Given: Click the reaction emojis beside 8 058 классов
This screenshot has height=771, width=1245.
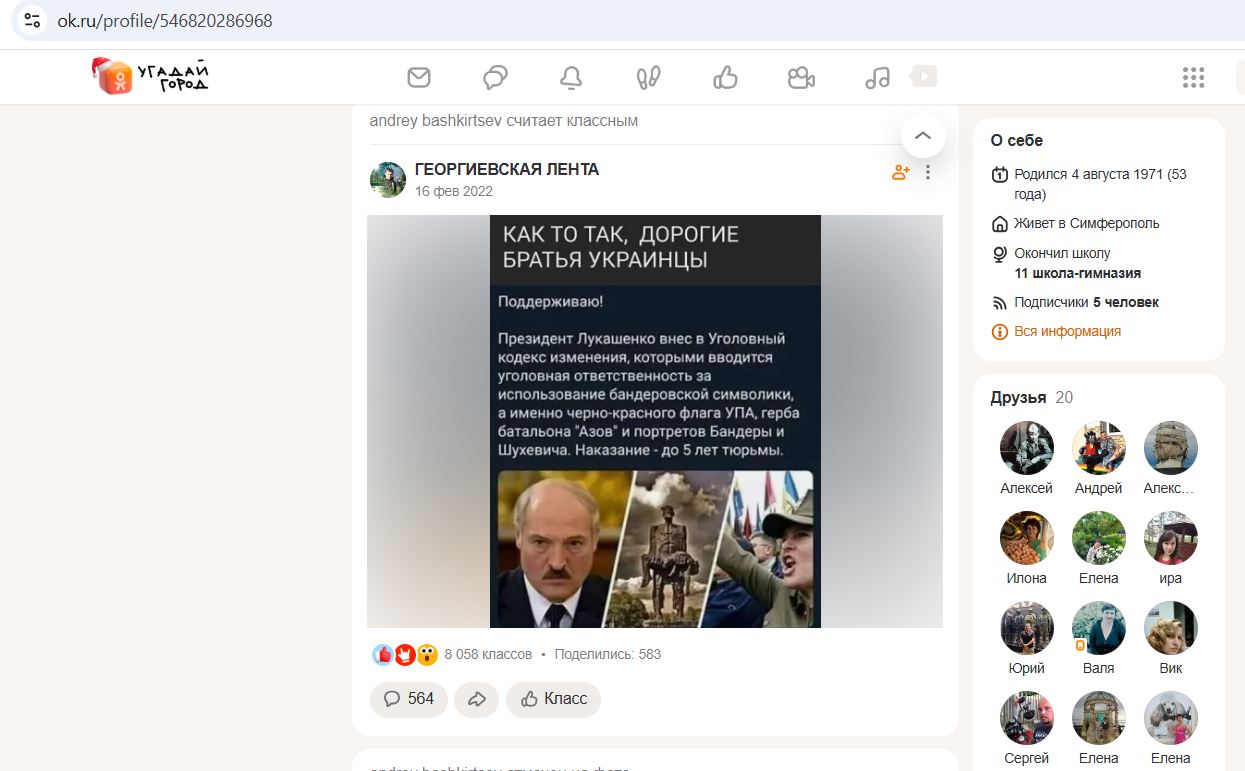Looking at the screenshot, I should pos(405,655).
